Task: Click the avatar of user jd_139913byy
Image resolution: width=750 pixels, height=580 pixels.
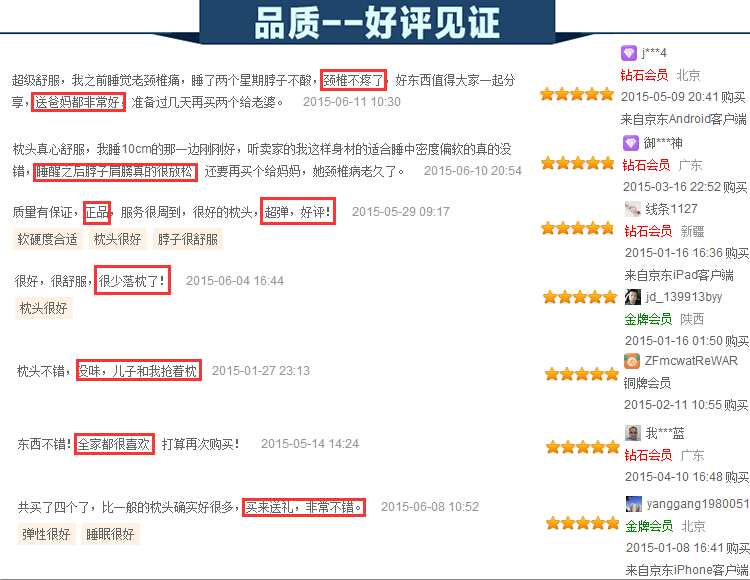Action: 632,297
